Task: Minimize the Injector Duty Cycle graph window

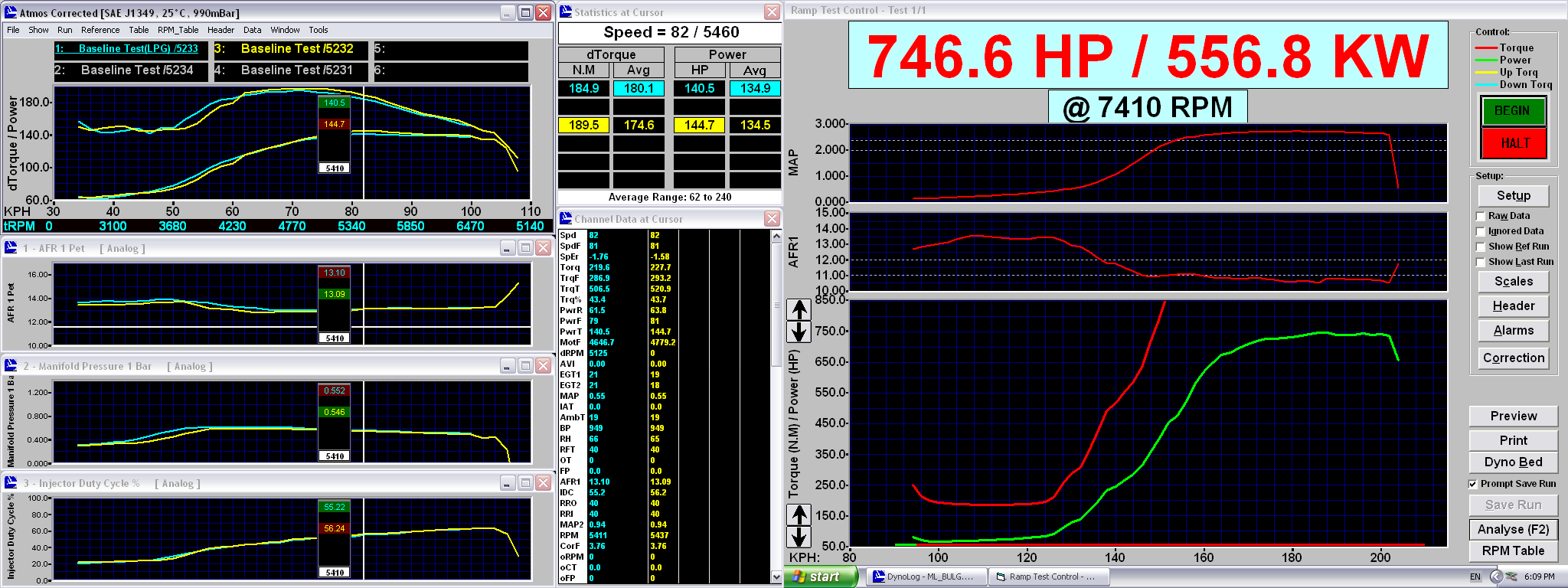Action: pos(508,482)
